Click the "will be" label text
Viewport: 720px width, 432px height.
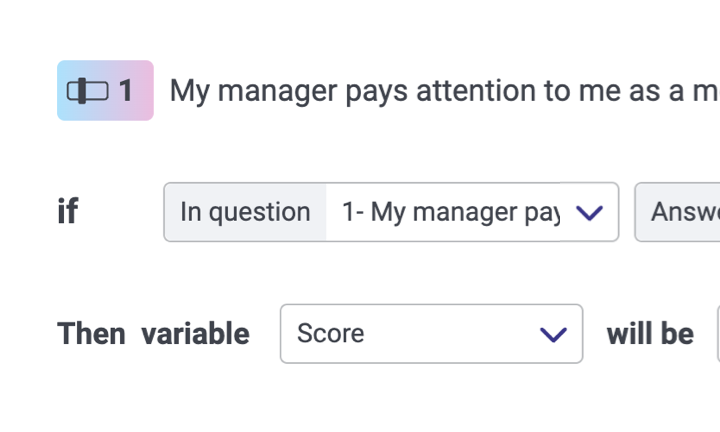(650, 334)
